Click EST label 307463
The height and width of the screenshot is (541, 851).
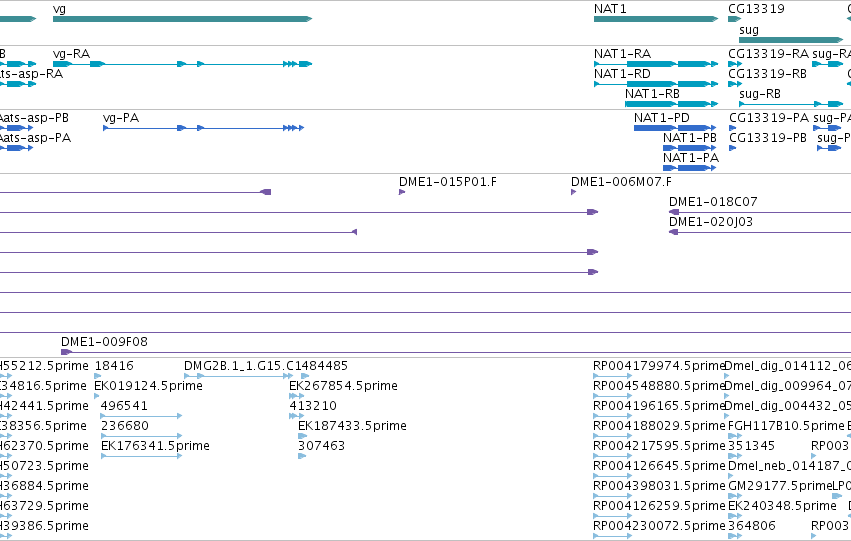[321, 446]
